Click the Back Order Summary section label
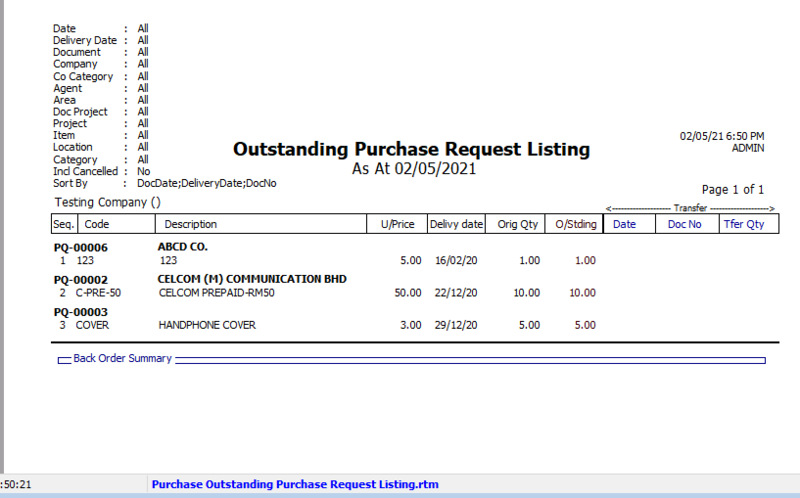800x498 pixels. 122,358
